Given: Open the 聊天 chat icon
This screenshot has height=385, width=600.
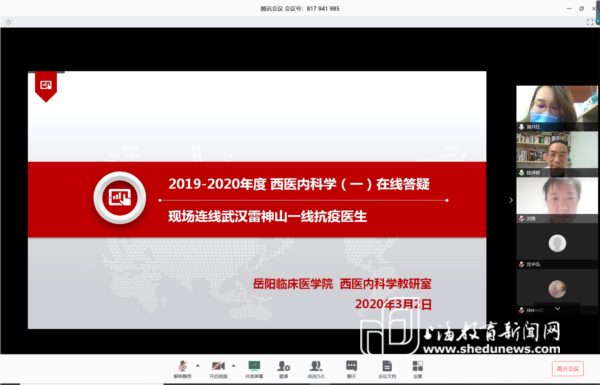Looking at the screenshot, I should coord(351,369).
